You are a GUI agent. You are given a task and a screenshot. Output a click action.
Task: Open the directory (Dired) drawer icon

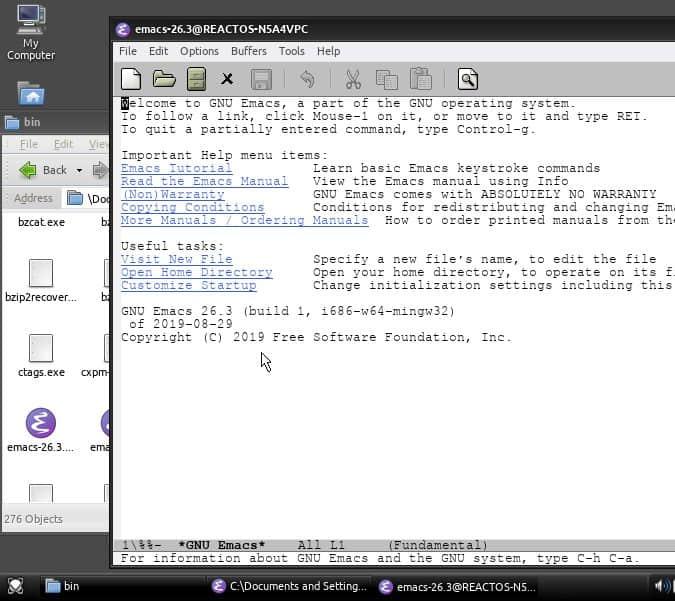click(x=196, y=78)
